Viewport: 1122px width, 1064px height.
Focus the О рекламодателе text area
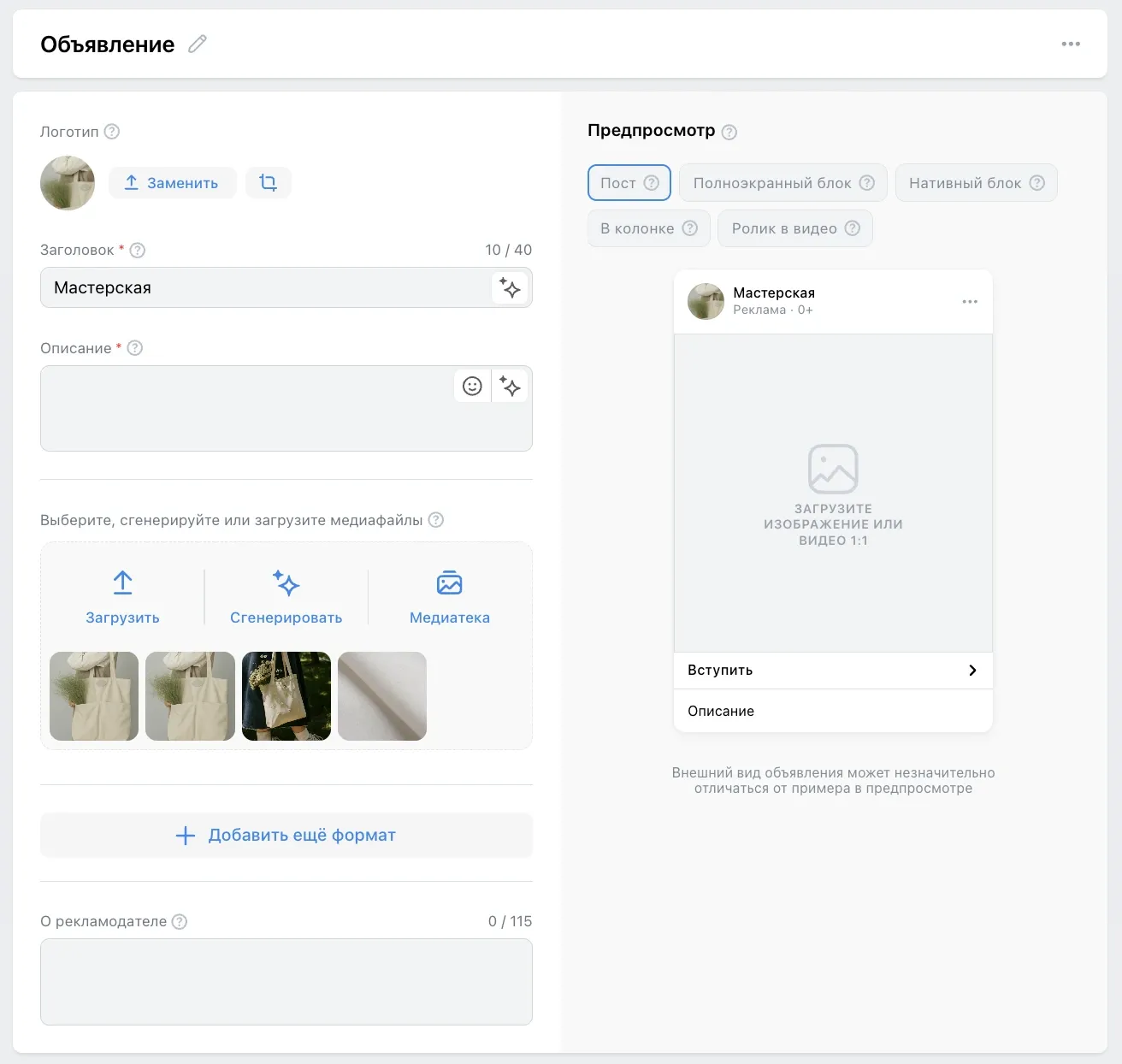[x=286, y=982]
